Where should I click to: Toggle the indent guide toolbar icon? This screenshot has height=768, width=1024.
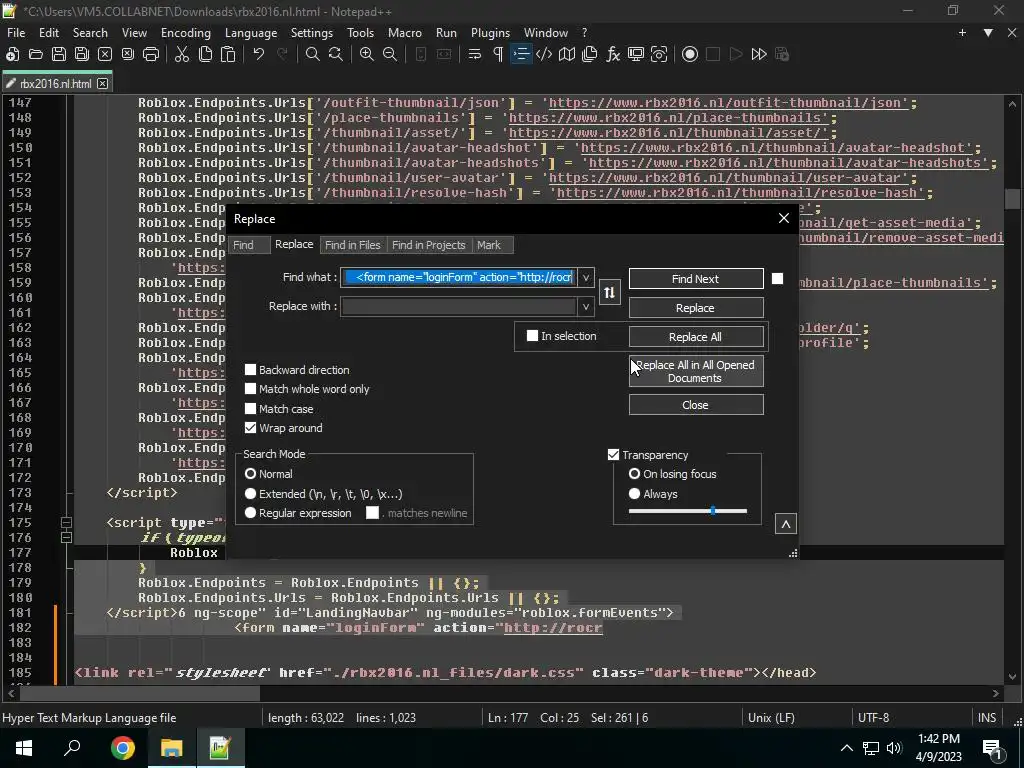coord(521,54)
